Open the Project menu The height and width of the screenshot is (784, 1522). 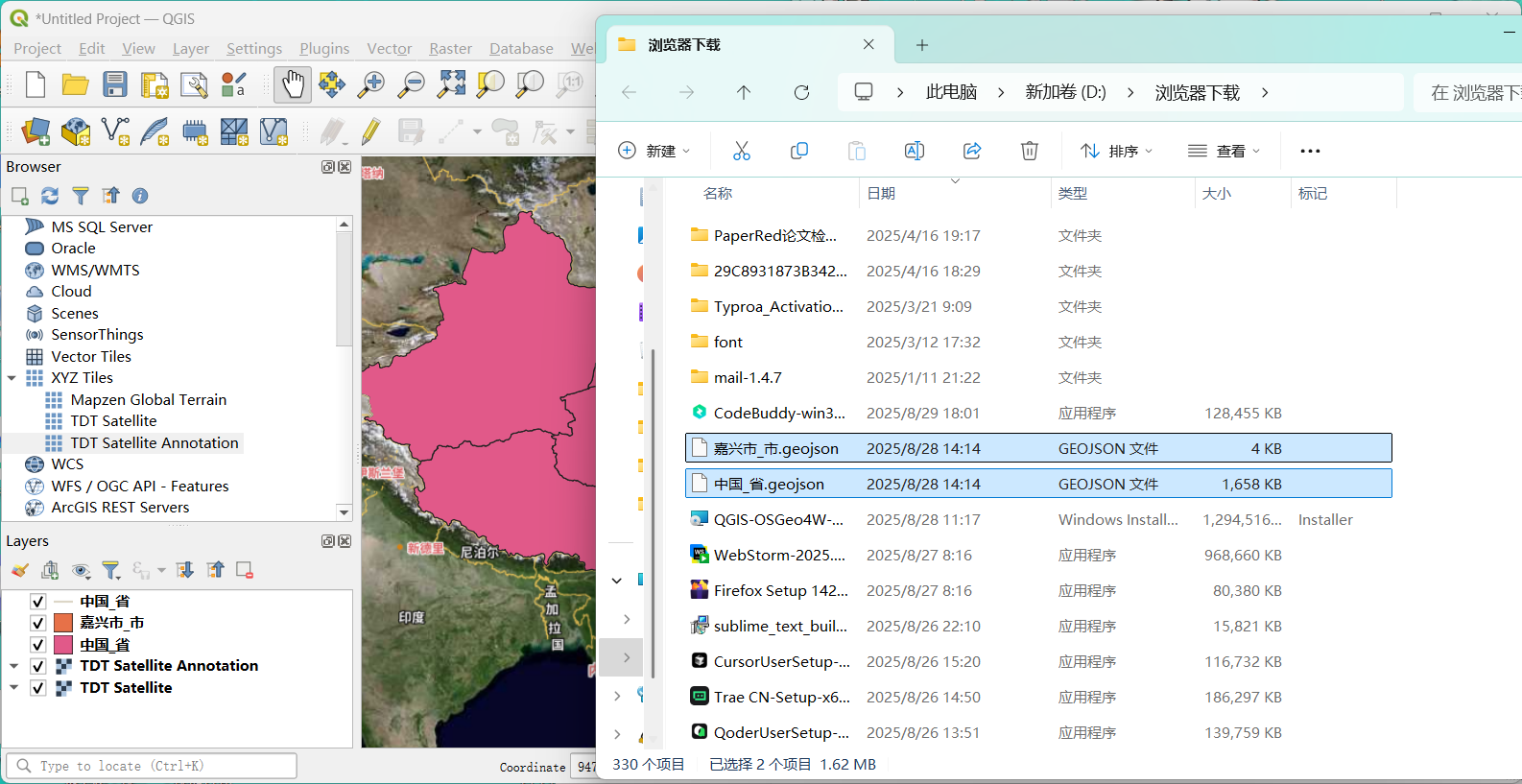(x=37, y=48)
